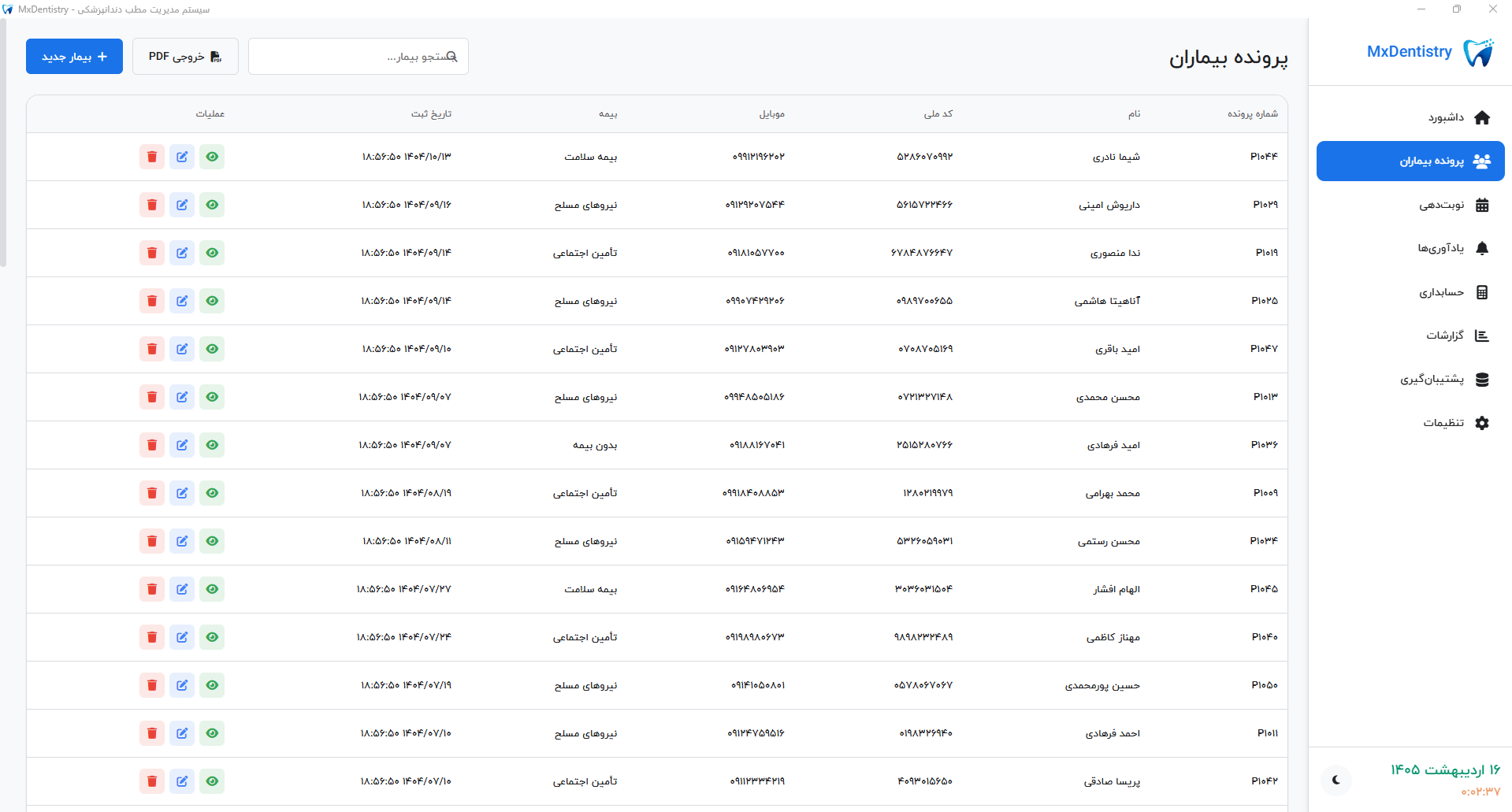Image resolution: width=1512 pixels, height=812 pixels.
Task: Edit patient مهناز کاظمی record
Action: (x=182, y=637)
